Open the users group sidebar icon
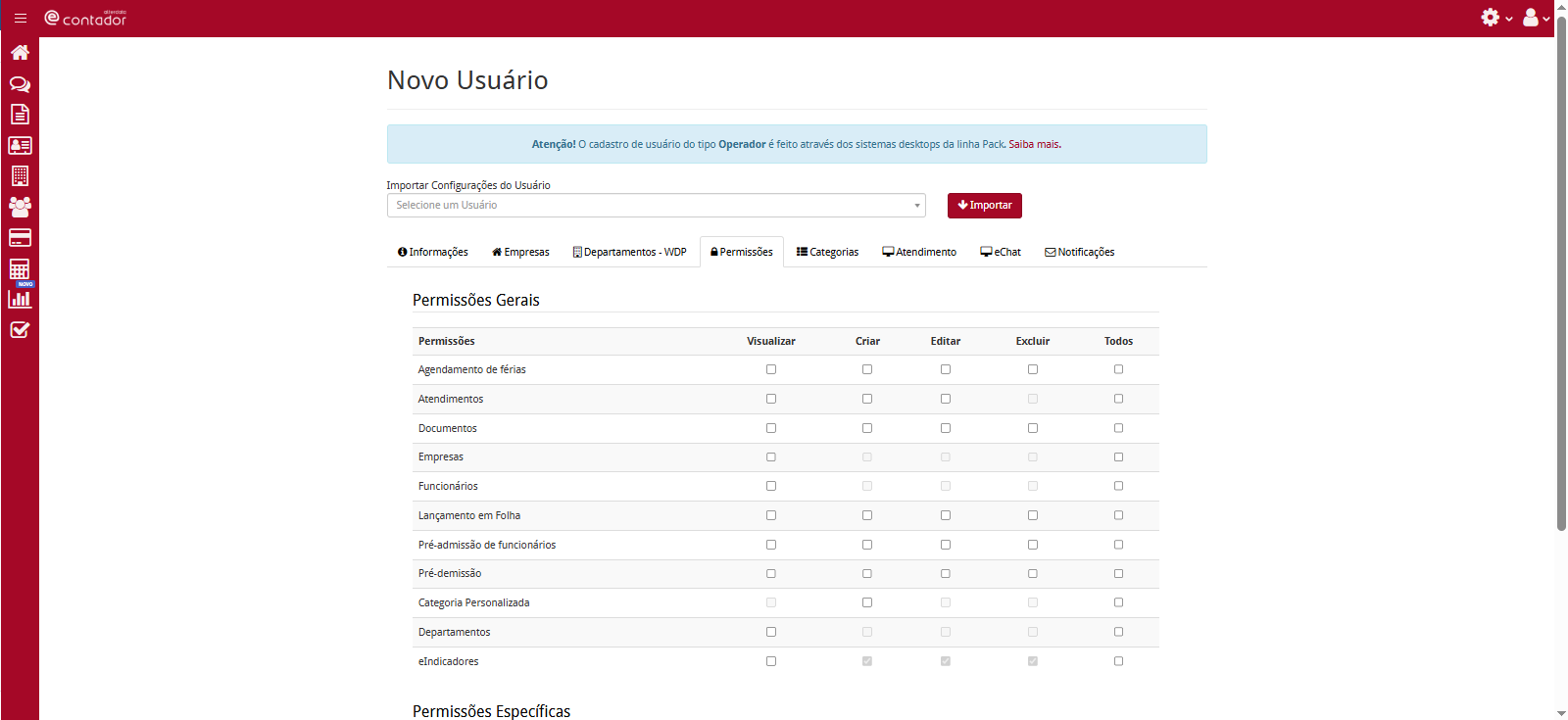 point(20,207)
